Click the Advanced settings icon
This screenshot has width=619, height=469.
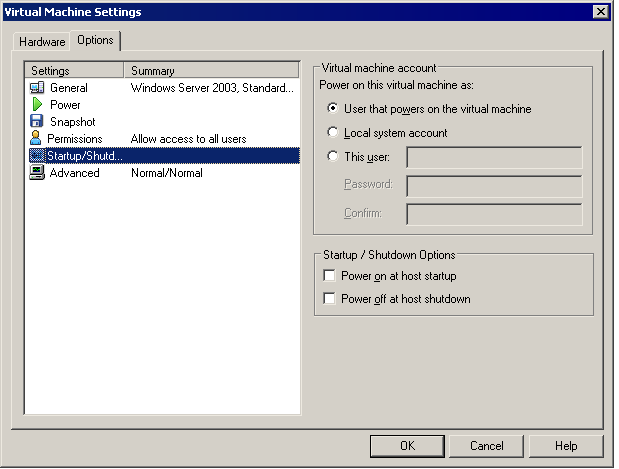click(37, 173)
